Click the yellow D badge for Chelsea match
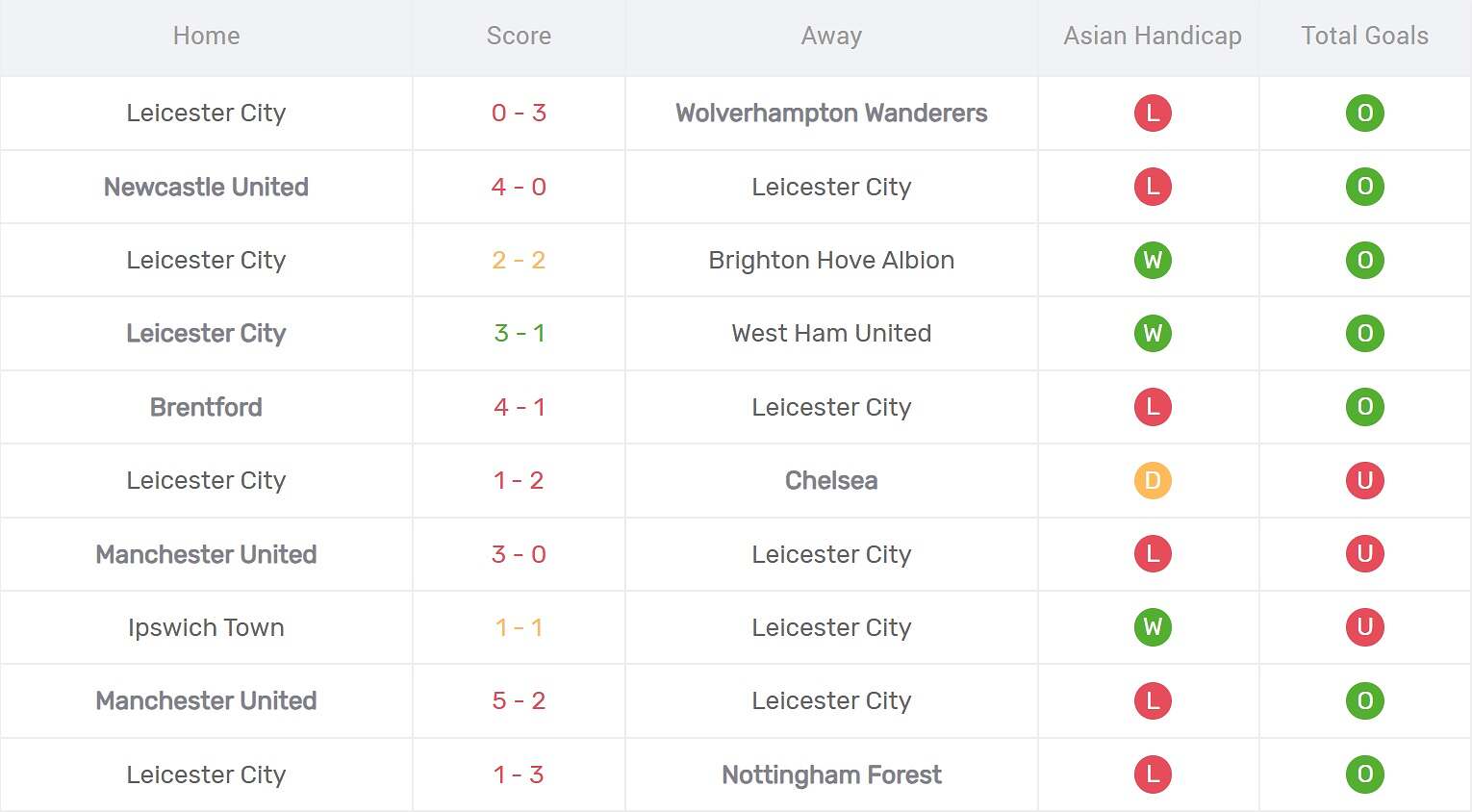The height and width of the screenshot is (812, 1472). (1153, 480)
